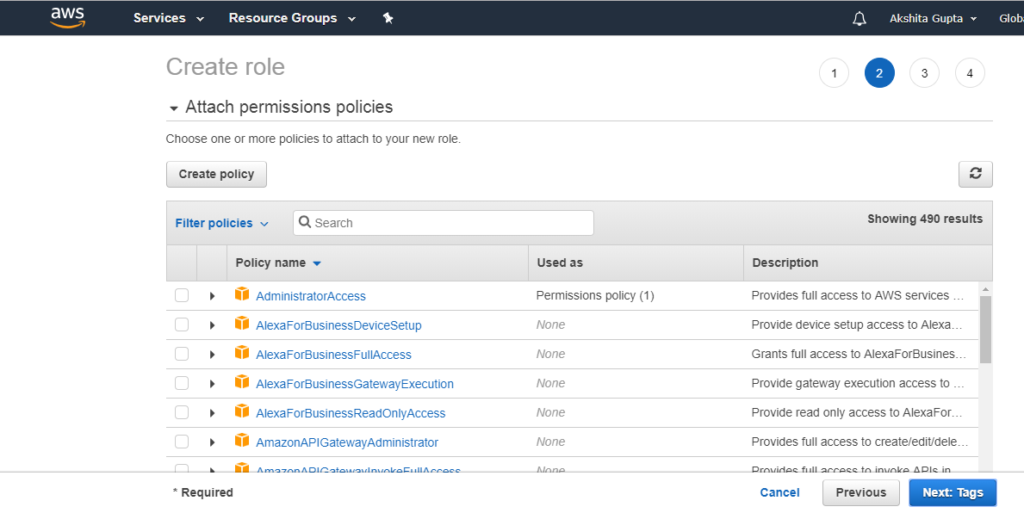Check the AlexaForBusinessFullAccess checkbox

[182, 354]
